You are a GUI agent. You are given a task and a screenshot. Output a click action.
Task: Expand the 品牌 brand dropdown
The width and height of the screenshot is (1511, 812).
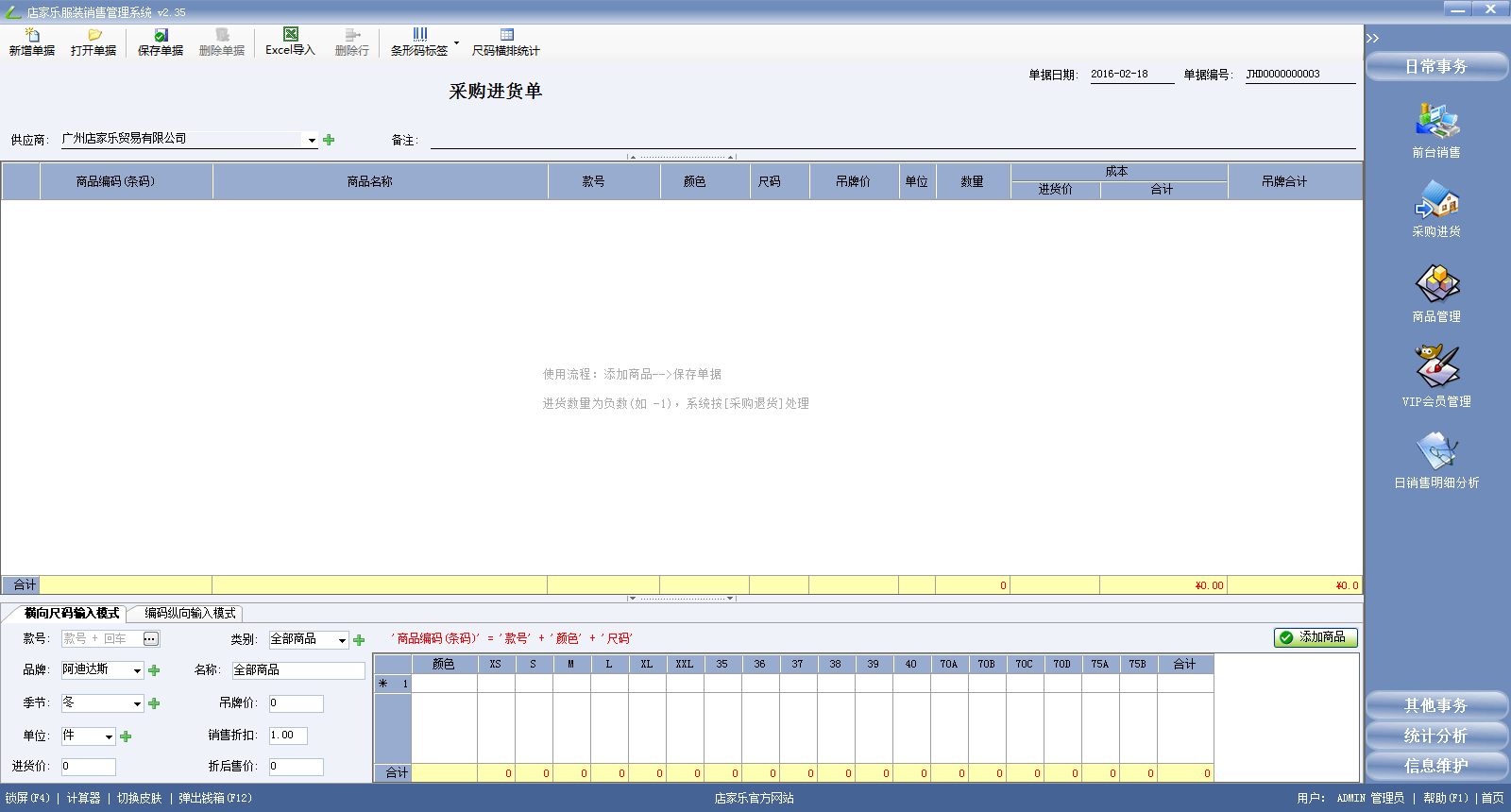pos(137,670)
